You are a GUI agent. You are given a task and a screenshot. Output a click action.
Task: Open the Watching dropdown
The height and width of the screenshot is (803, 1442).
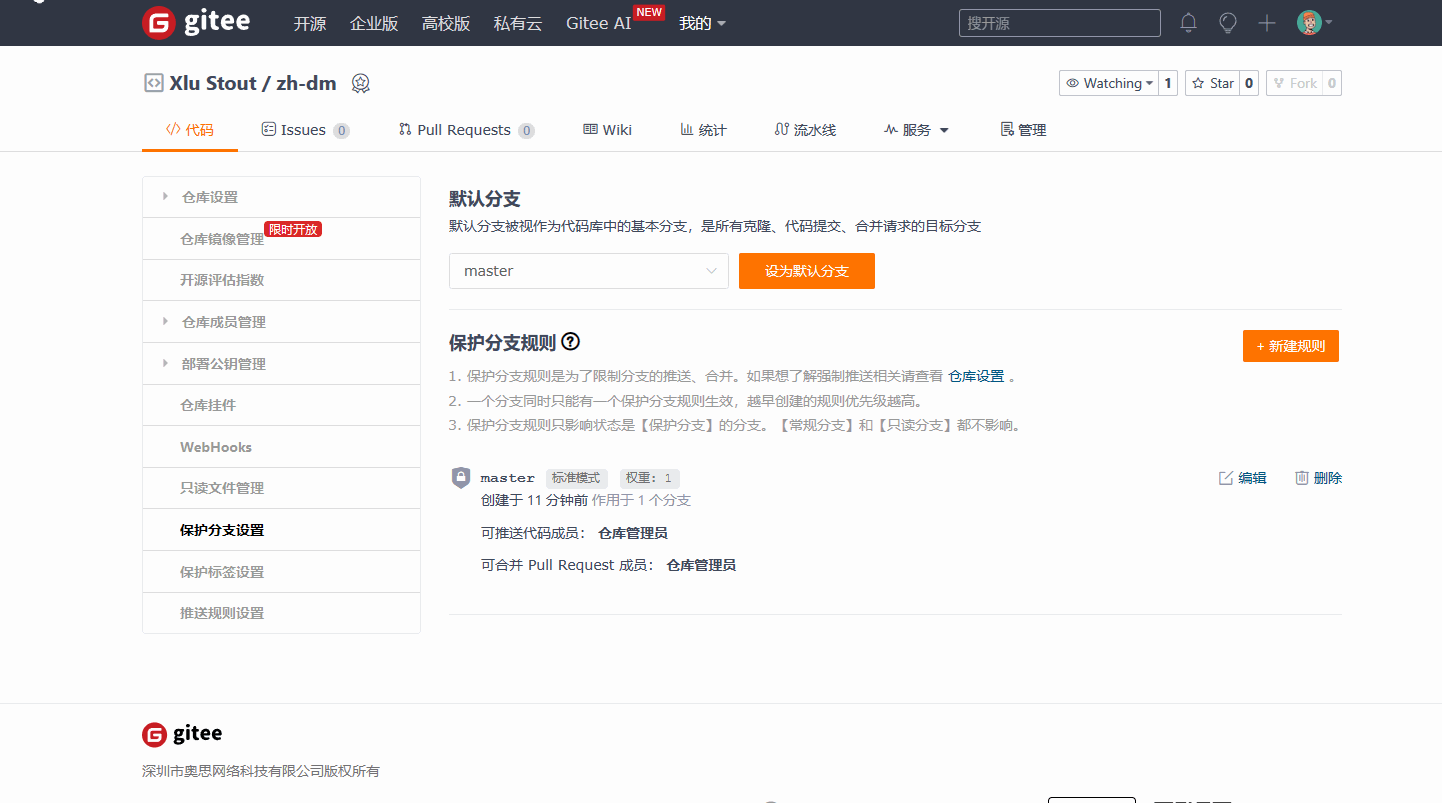click(1109, 83)
